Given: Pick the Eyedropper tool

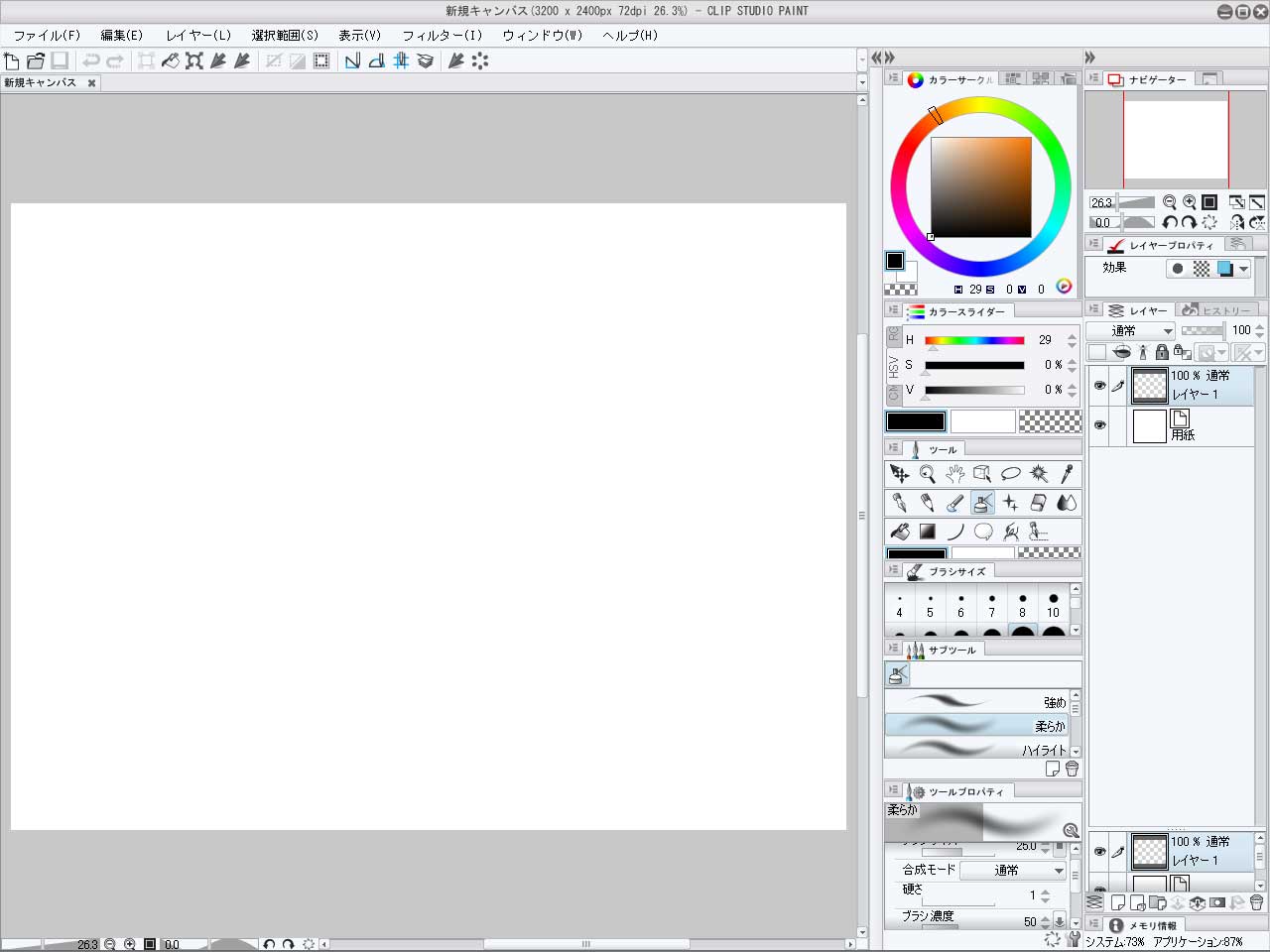Looking at the screenshot, I should click(1067, 474).
